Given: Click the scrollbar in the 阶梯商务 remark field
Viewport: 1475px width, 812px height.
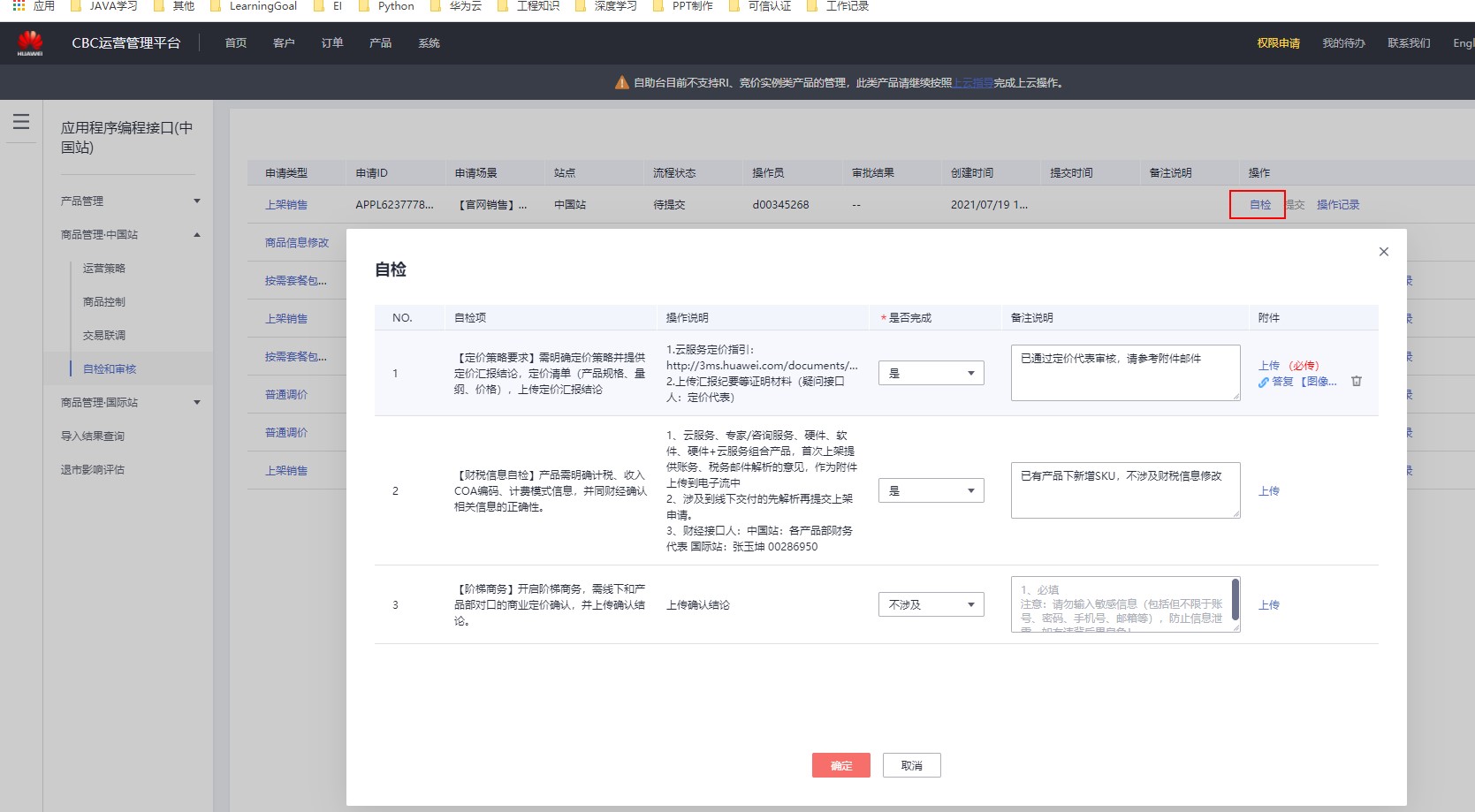Looking at the screenshot, I should [x=1236, y=599].
